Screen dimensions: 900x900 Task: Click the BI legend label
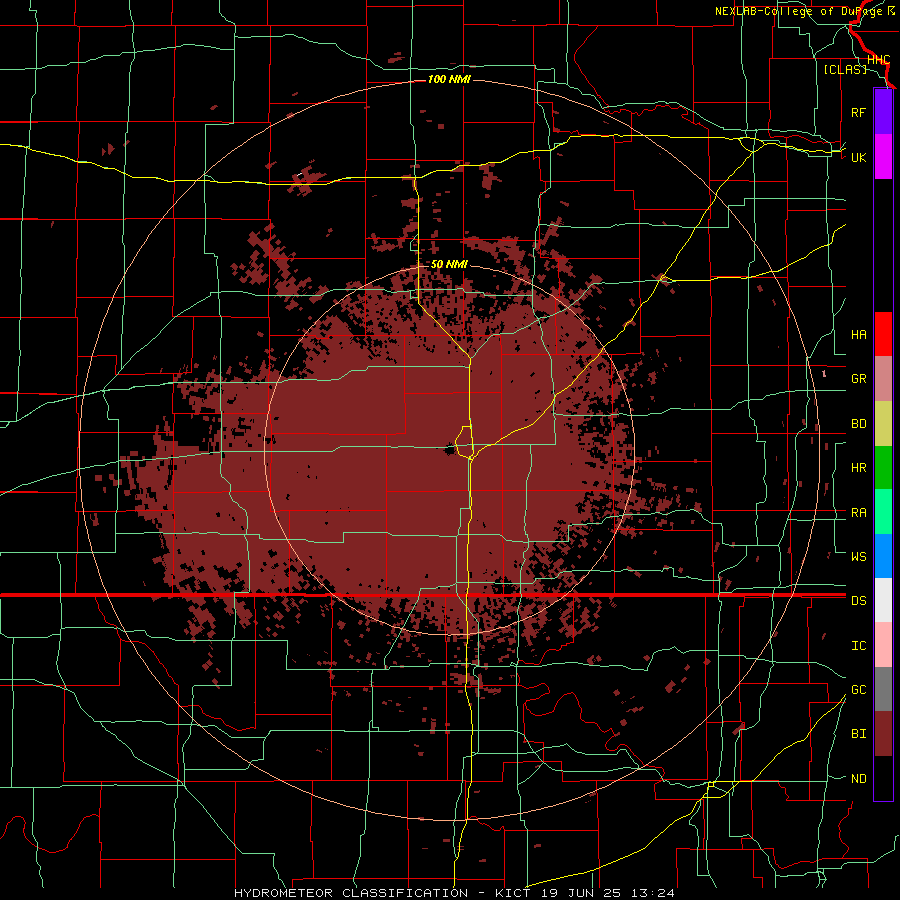(x=858, y=734)
